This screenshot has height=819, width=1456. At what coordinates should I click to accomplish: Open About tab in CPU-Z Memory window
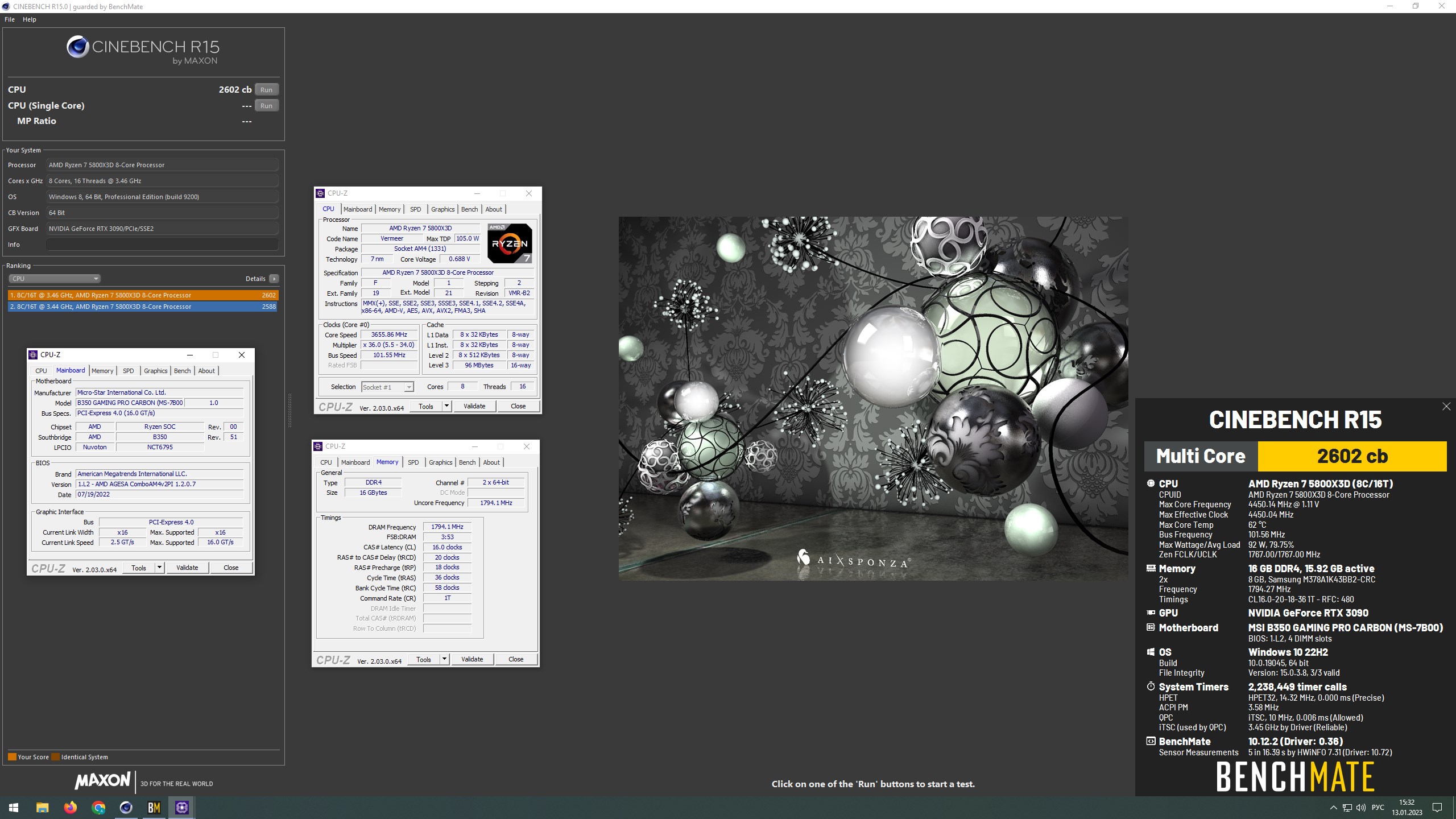point(491,462)
